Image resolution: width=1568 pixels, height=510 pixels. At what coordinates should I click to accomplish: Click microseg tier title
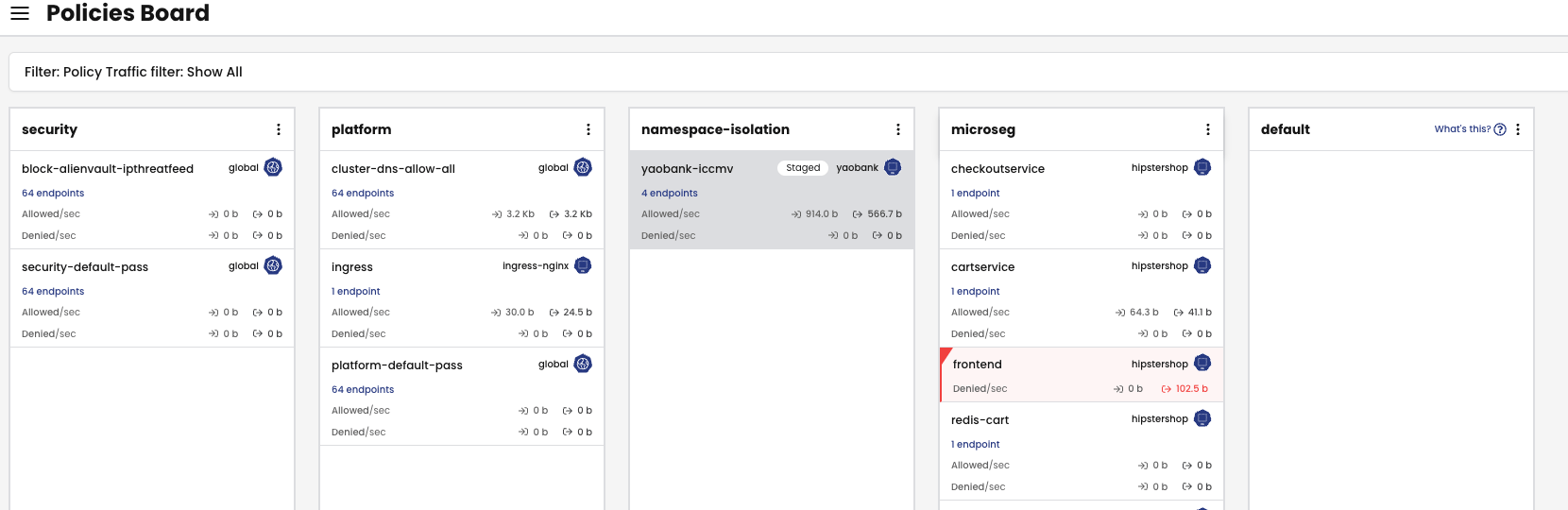(x=983, y=129)
